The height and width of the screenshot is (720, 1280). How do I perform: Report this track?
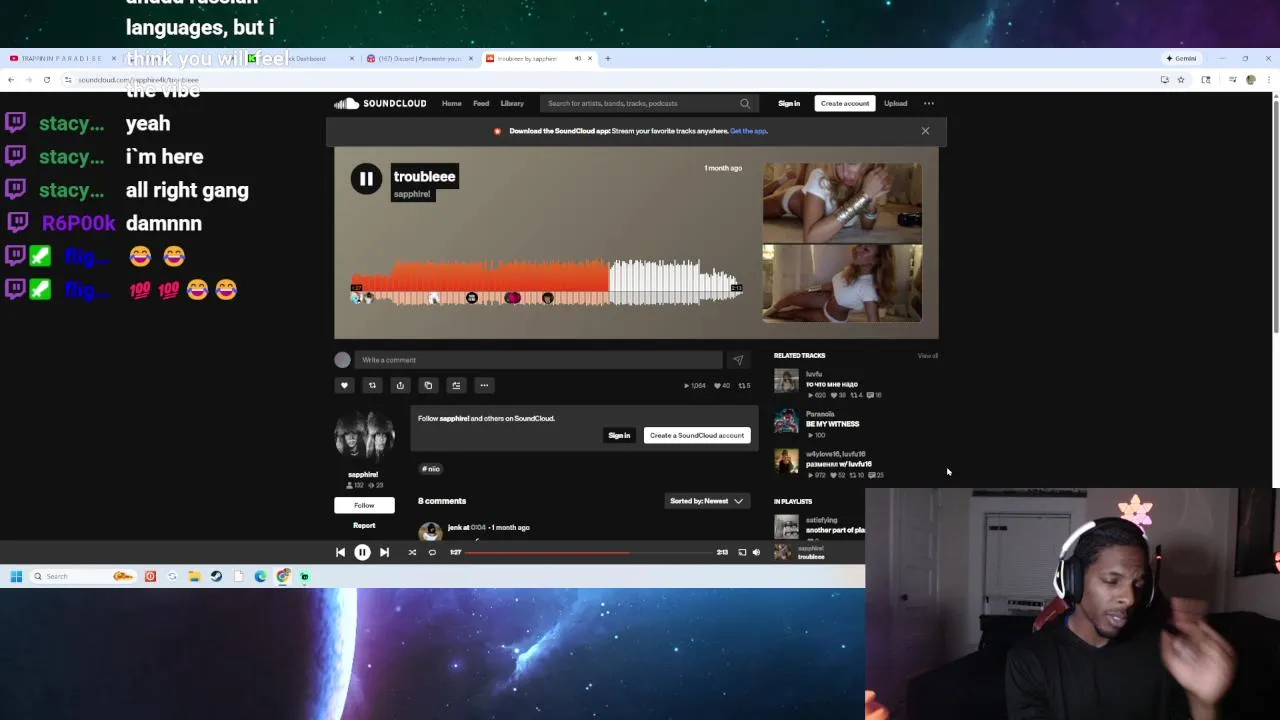[364, 525]
